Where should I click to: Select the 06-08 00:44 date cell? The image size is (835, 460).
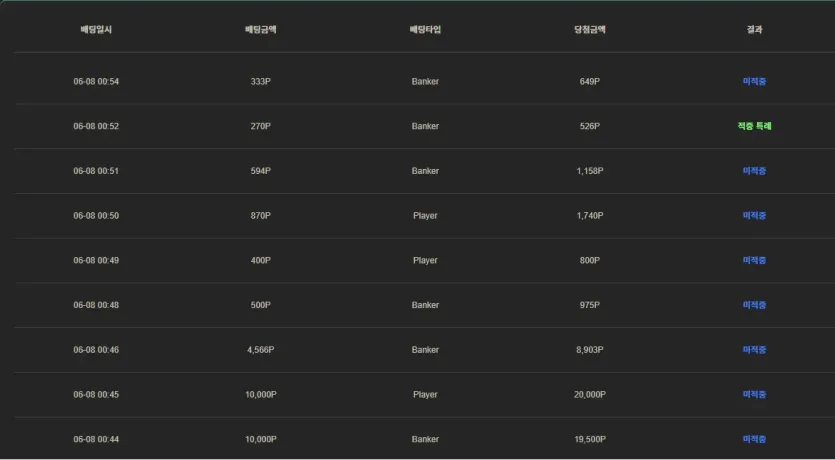click(96, 439)
